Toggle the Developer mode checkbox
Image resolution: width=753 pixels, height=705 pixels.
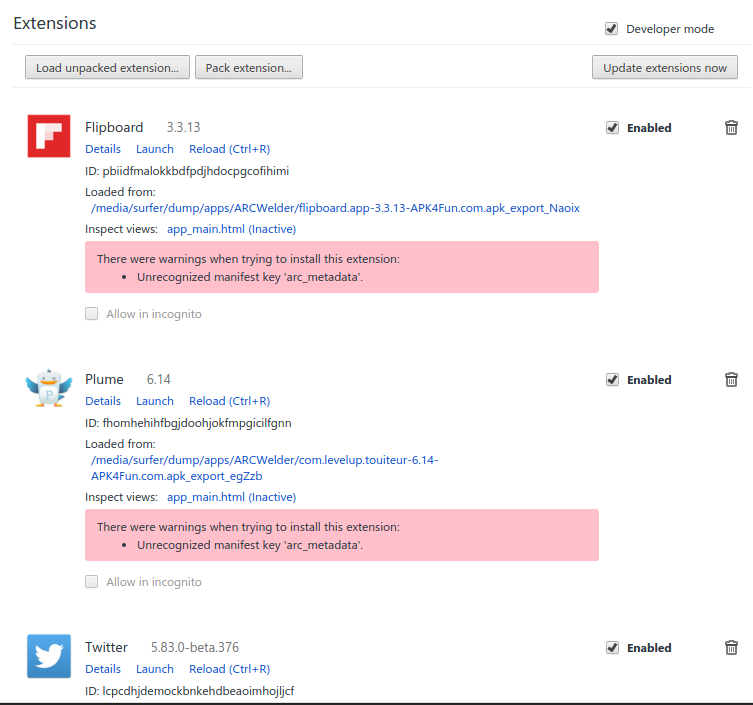(611, 29)
